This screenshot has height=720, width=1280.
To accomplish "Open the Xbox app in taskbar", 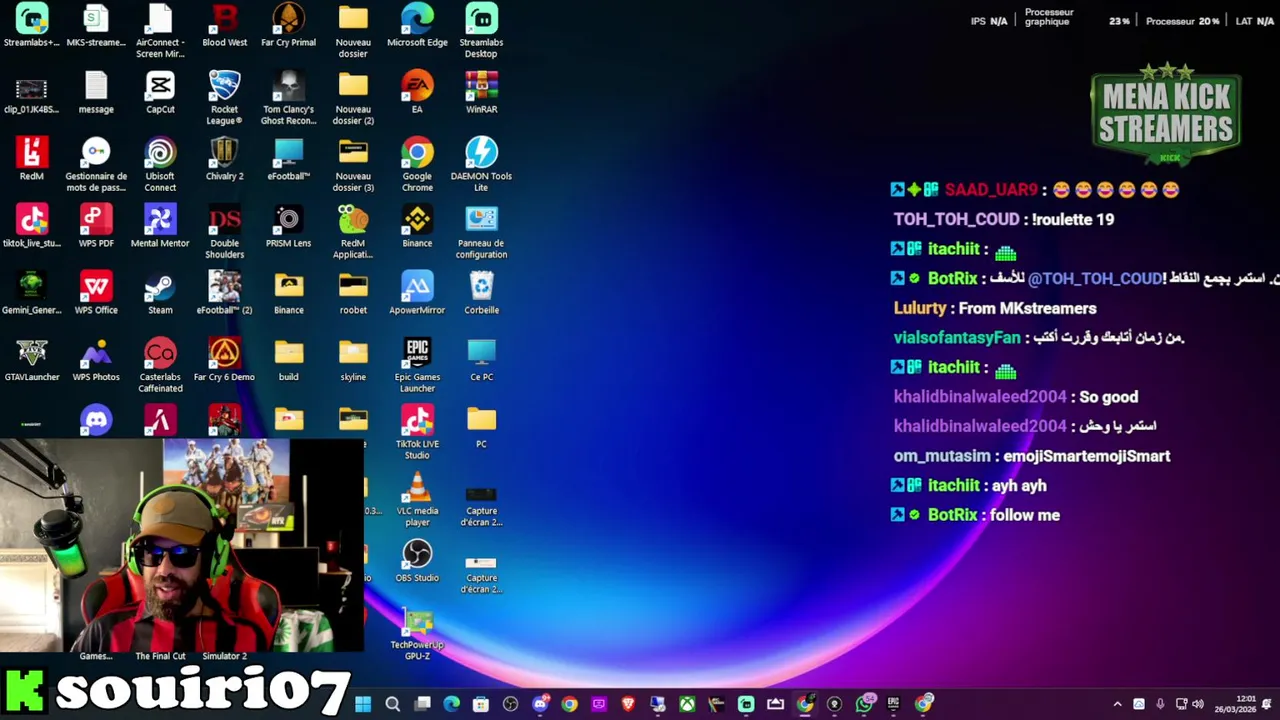I will coord(687,704).
